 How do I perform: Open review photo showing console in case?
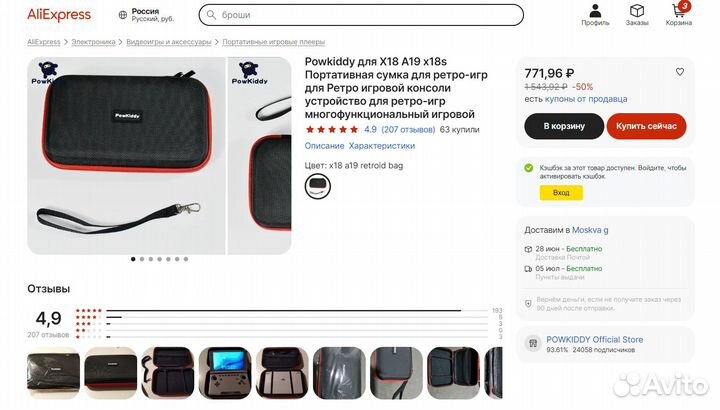pos(225,373)
